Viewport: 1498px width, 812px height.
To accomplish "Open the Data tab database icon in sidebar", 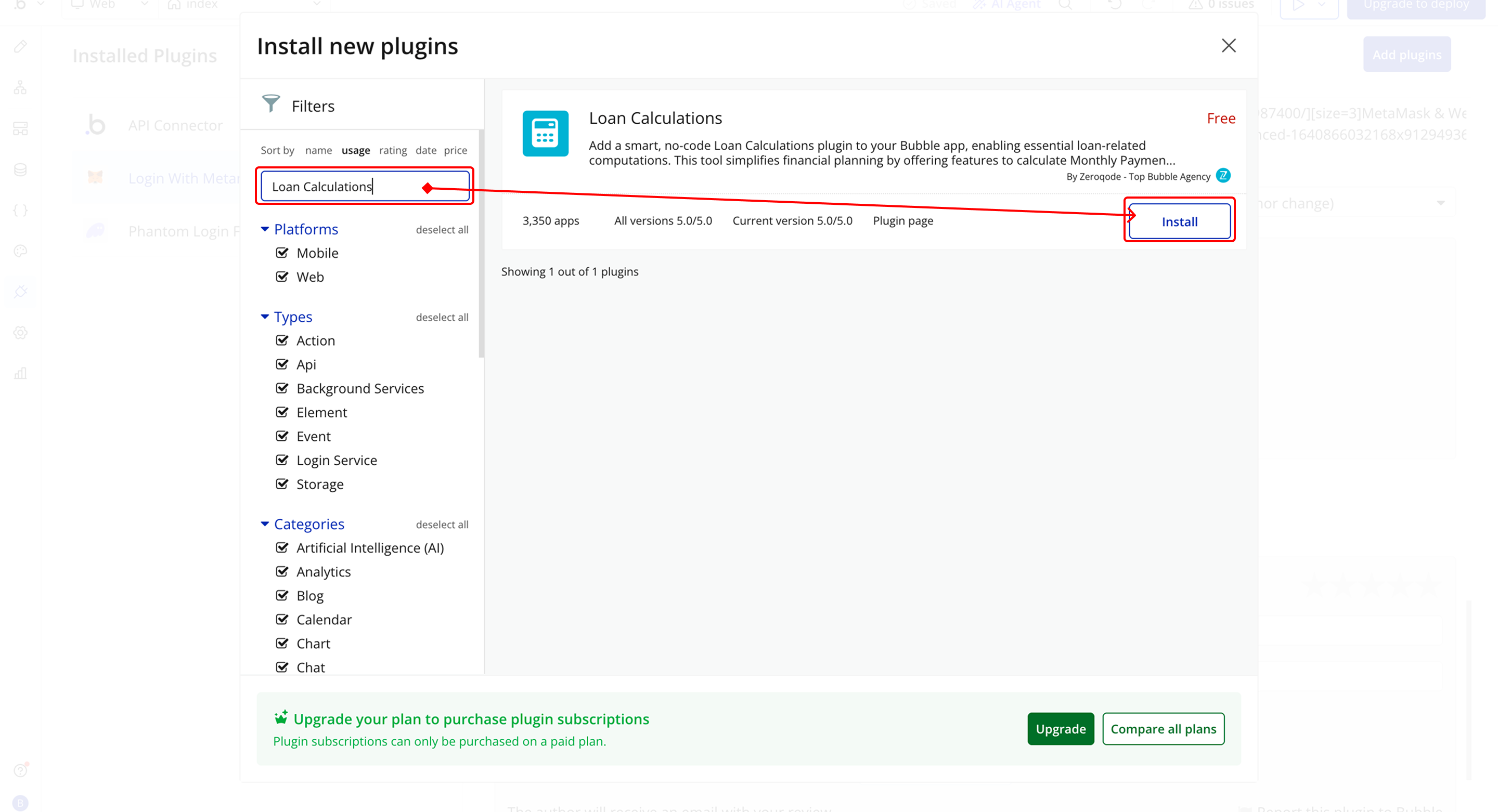I will tap(20, 169).
